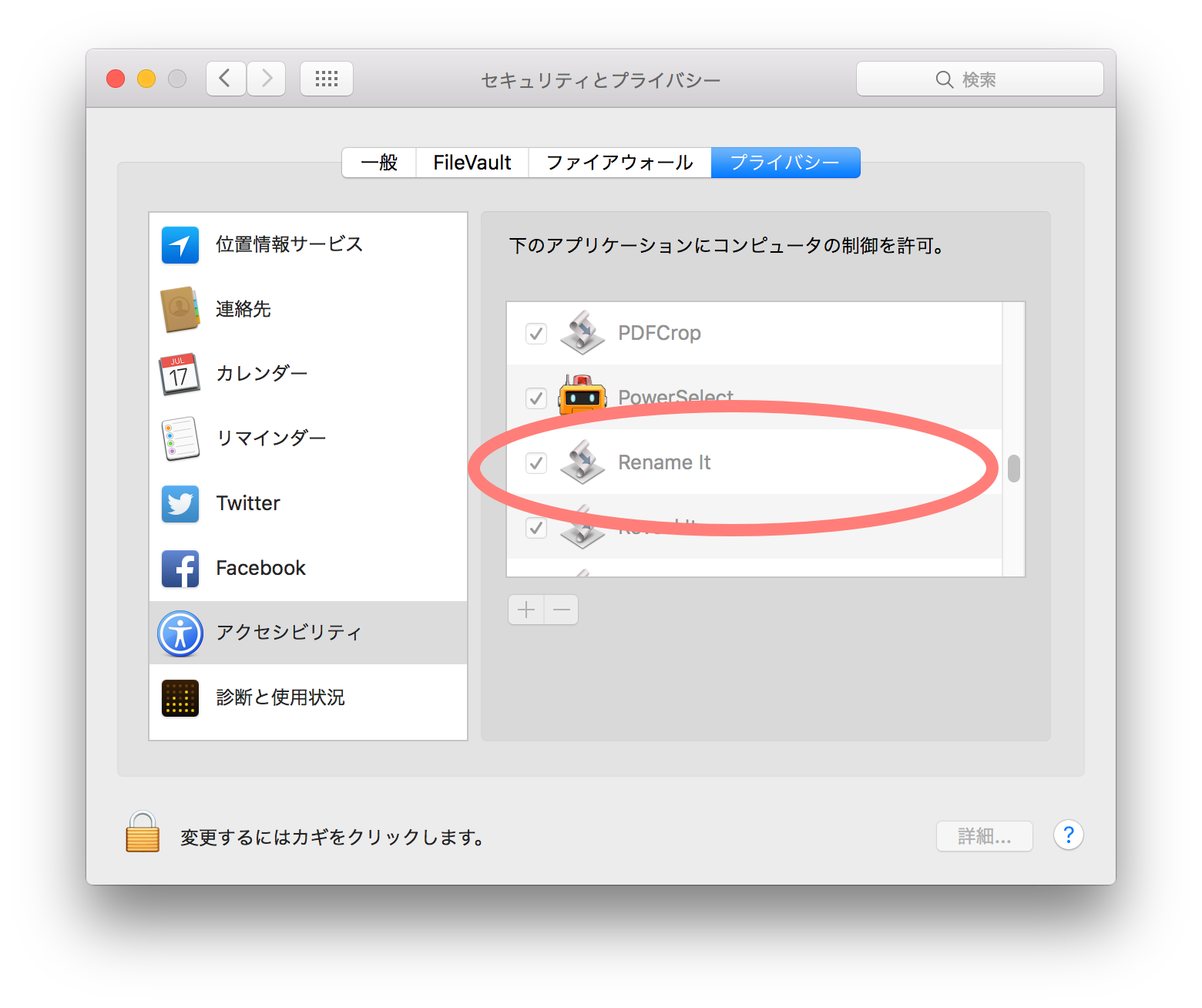Click the 検索 search field
This screenshot has width=1202, height=1008.
(x=979, y=79)
